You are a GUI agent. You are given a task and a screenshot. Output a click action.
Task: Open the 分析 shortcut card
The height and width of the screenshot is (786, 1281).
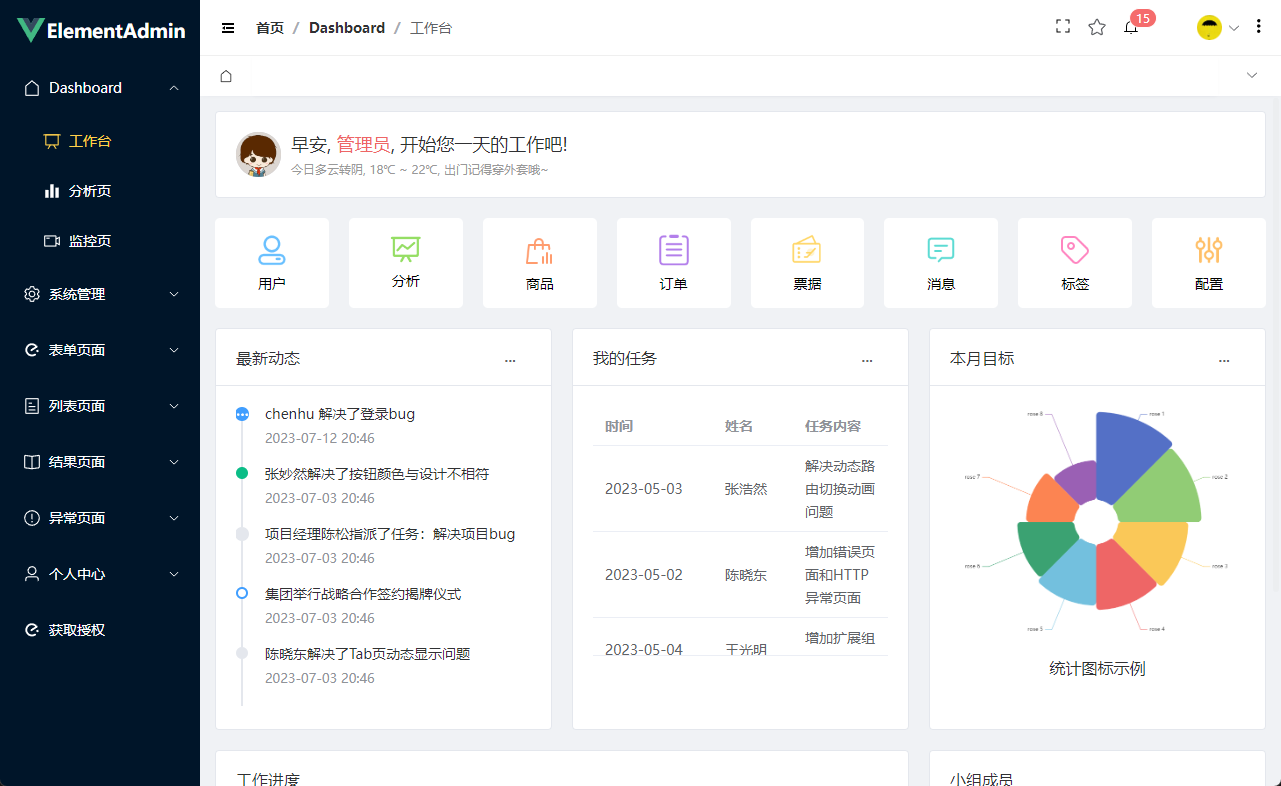point(406,263)
